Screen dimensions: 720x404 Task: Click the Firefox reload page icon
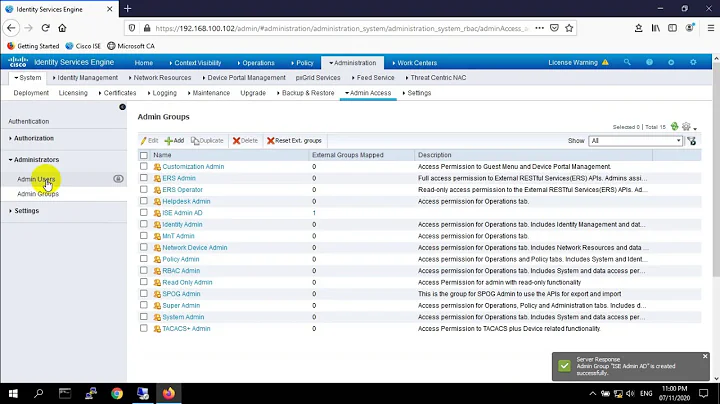(x=45, y=28)
